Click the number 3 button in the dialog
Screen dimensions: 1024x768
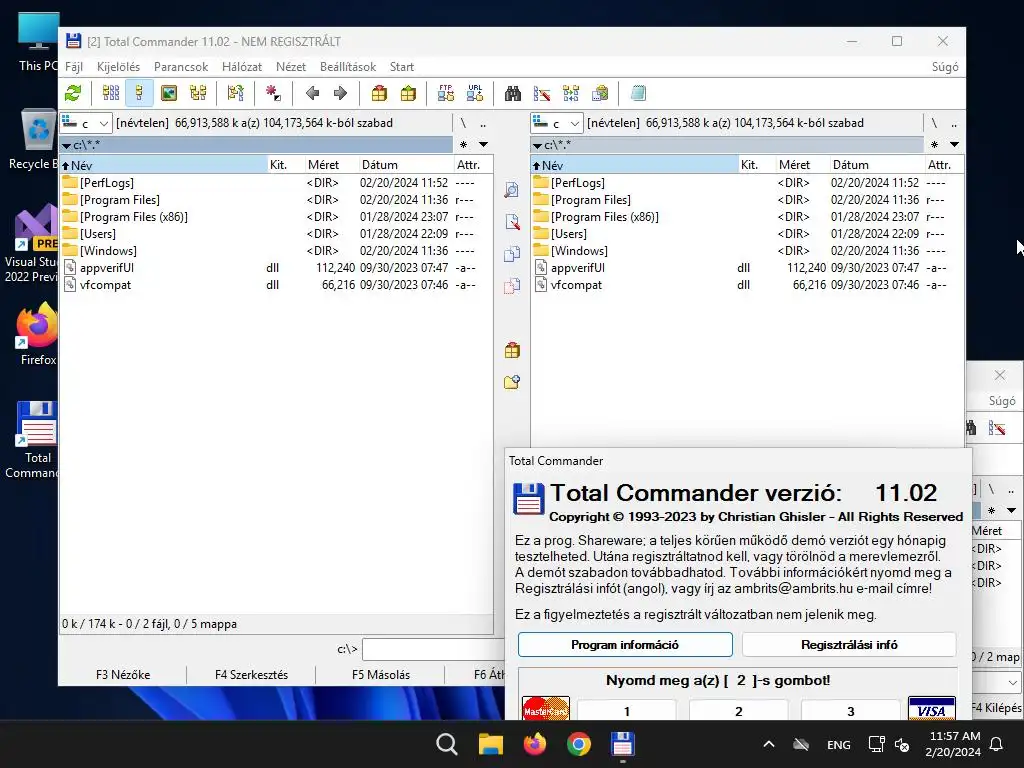pos(850,711)
